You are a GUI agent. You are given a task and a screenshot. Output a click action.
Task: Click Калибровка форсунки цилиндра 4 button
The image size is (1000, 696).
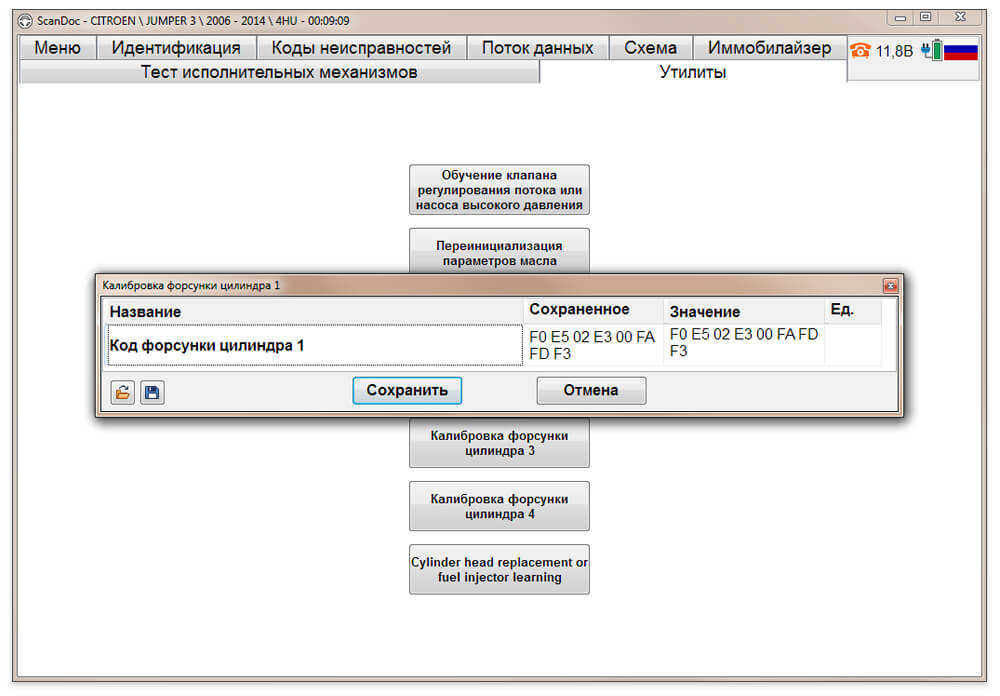pyautogui.click(x=499, y=506)
